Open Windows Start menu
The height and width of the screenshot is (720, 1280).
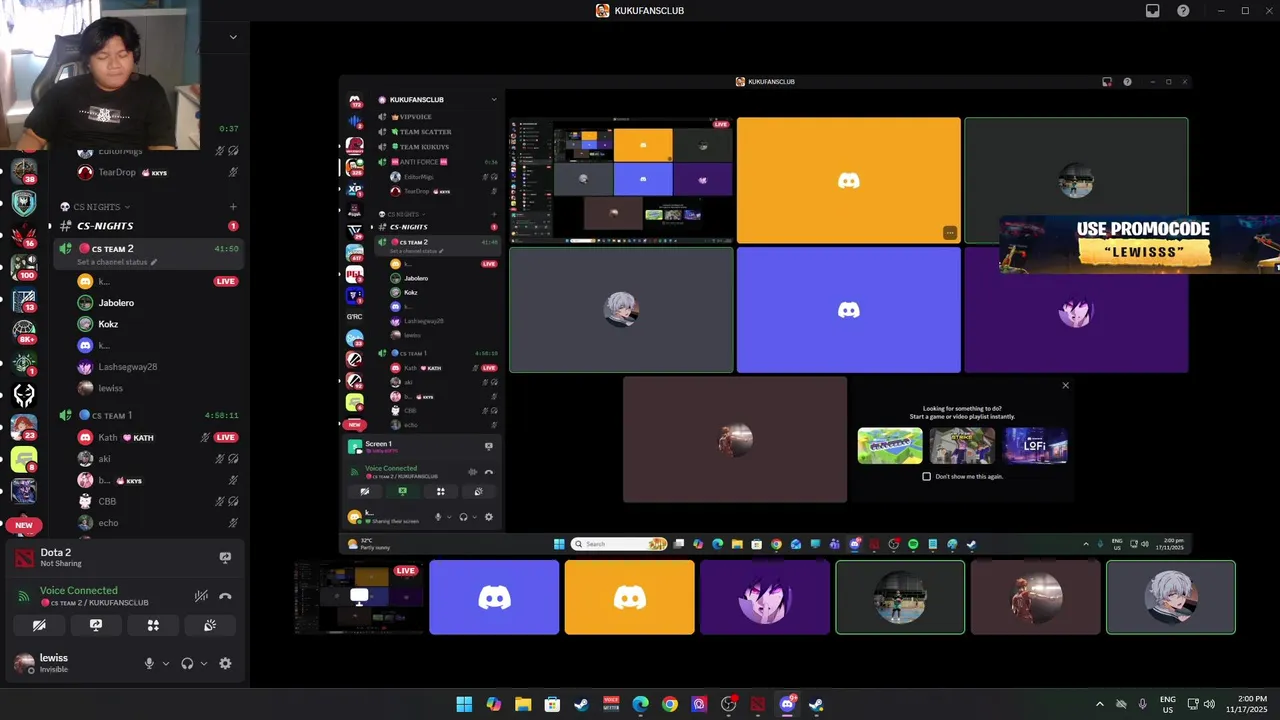coord(464,704)
